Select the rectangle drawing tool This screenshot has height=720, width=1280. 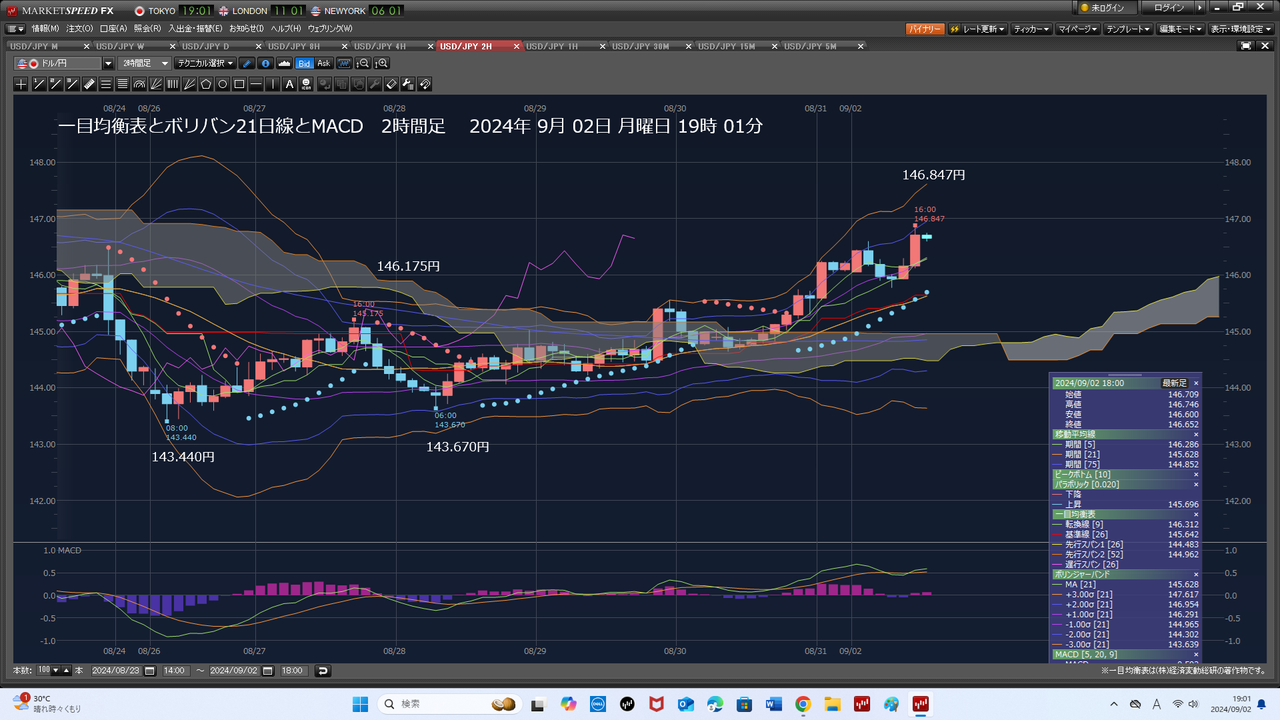point(240,84)
